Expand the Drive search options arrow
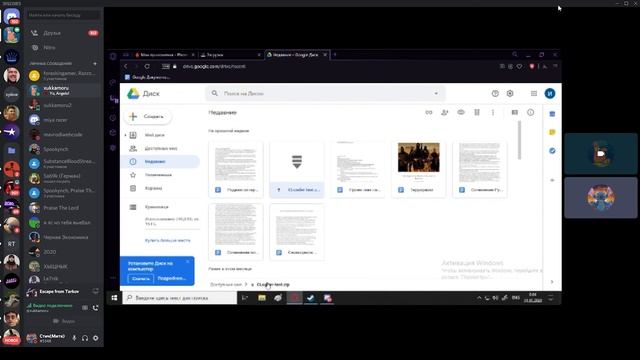The width and height of the screenshot is (640, 360). pyautogui.click(x=436, y=93)
